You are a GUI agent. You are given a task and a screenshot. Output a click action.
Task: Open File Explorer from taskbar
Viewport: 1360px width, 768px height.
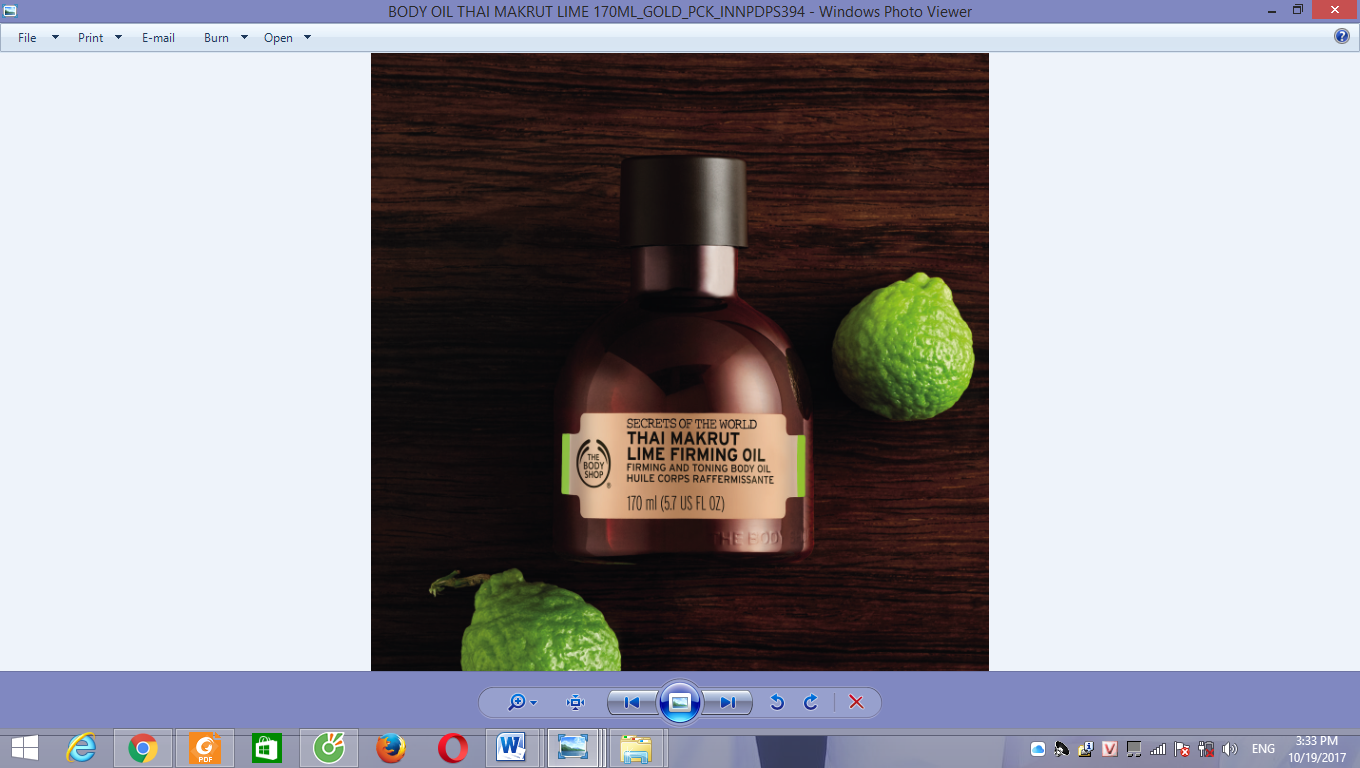pos(636,748)
